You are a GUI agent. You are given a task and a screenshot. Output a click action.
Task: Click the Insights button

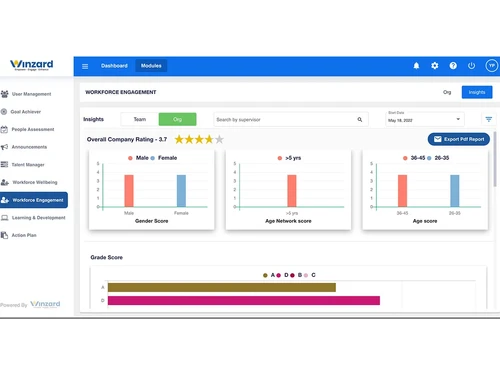[477, 92]
